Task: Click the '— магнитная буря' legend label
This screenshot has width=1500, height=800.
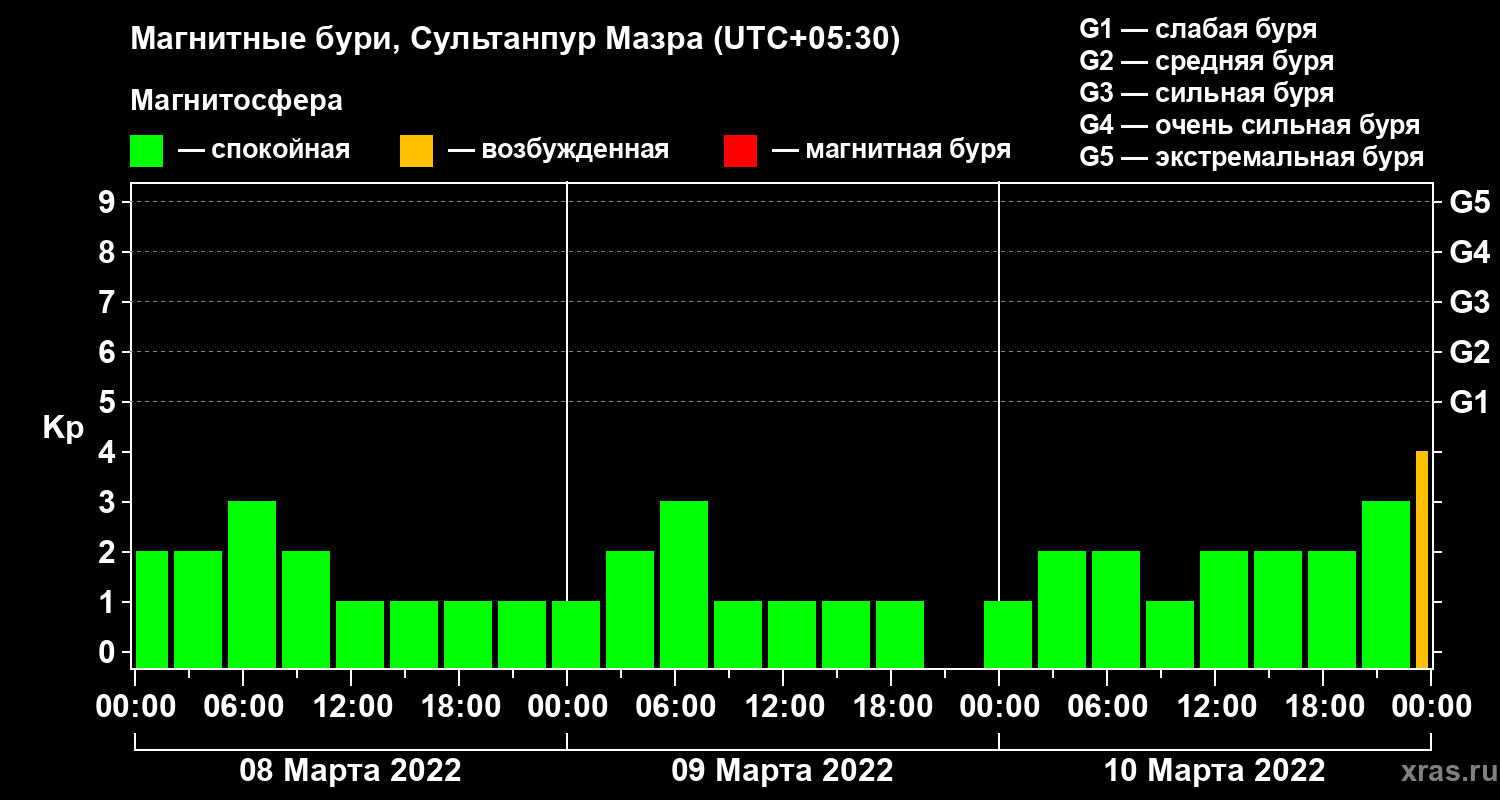Action: click(891, 150)
